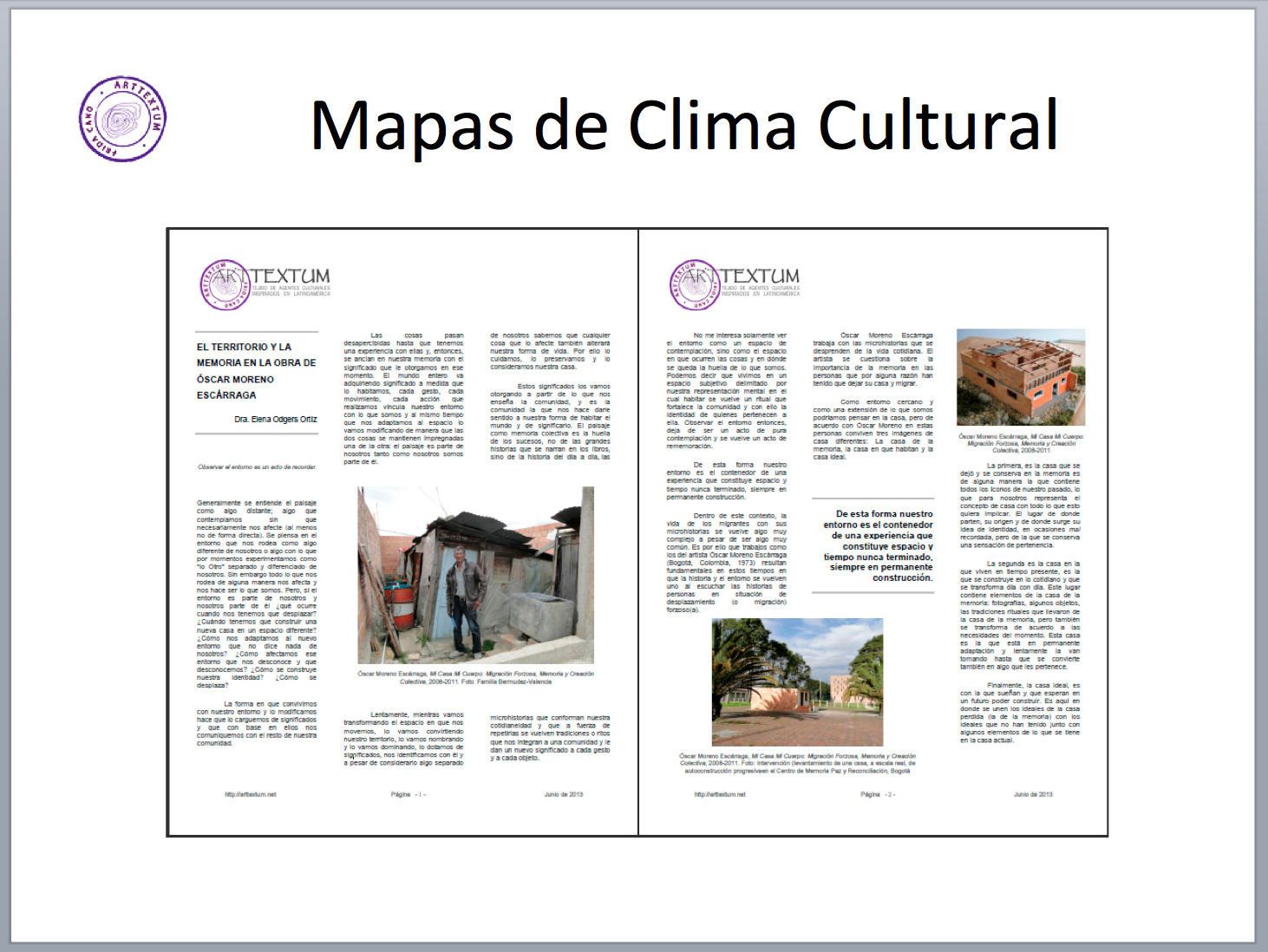Select the author name Dra. Elena Odgers Ortiz
Screen dimensions: 1268x952
(275, 420)
